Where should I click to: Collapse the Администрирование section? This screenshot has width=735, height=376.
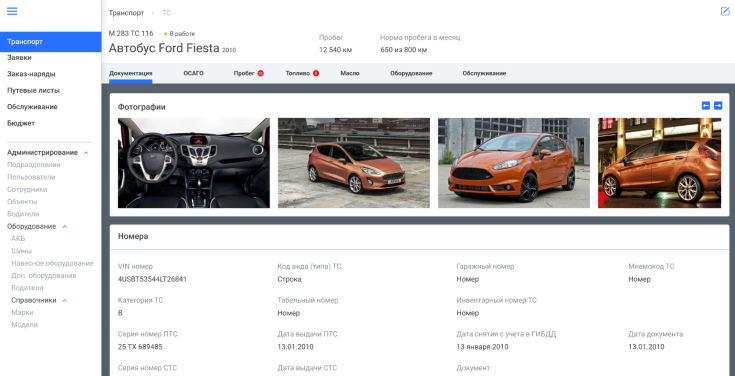pyautogui.click(x=86, y=153)
